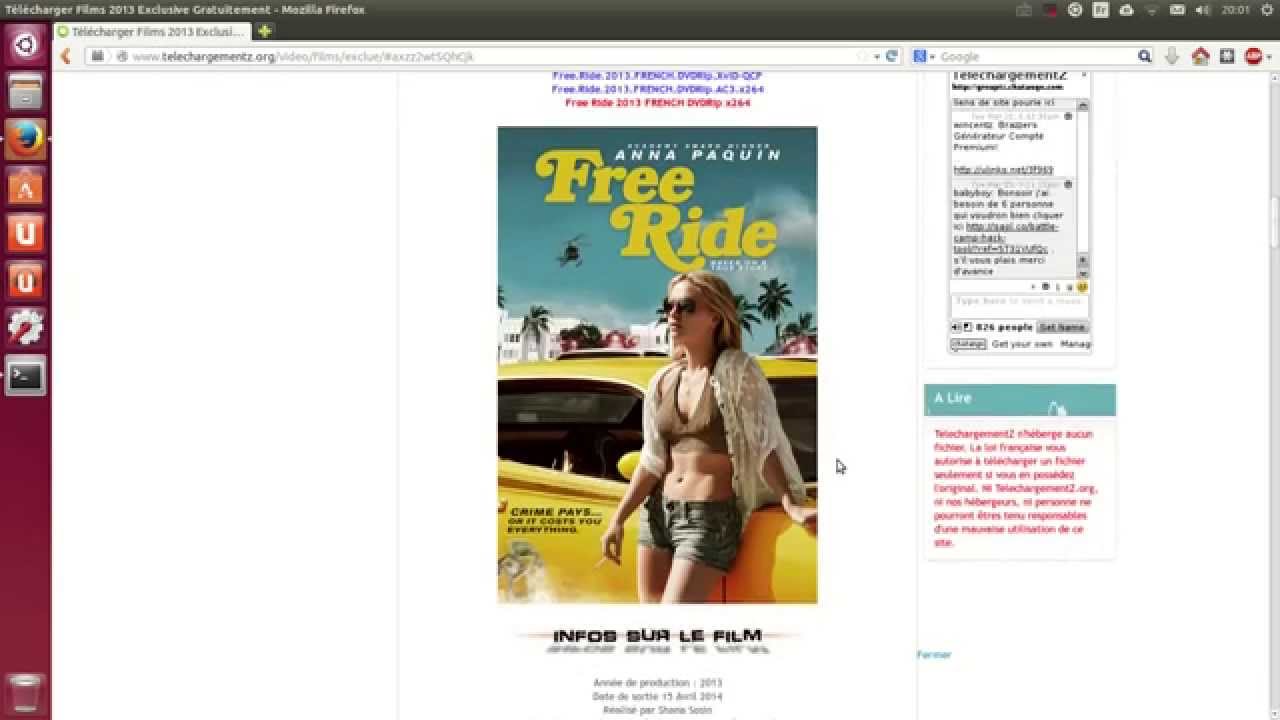Open the Firefox downloads arrow
Screen dimensions: 1280x720
pyautogui.click(x=1173, y=57)
